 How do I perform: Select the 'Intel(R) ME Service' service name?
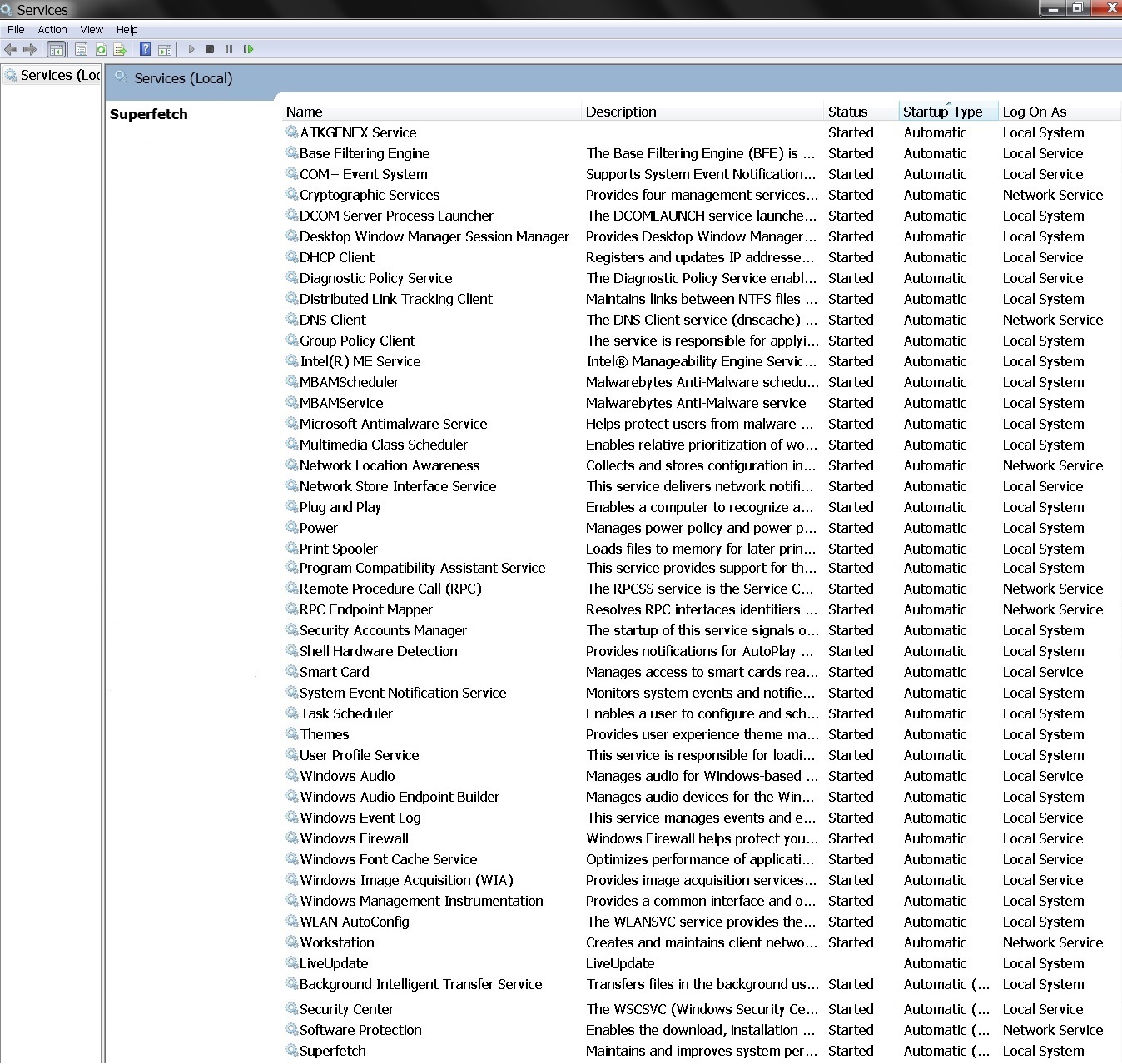click(360, 361)
